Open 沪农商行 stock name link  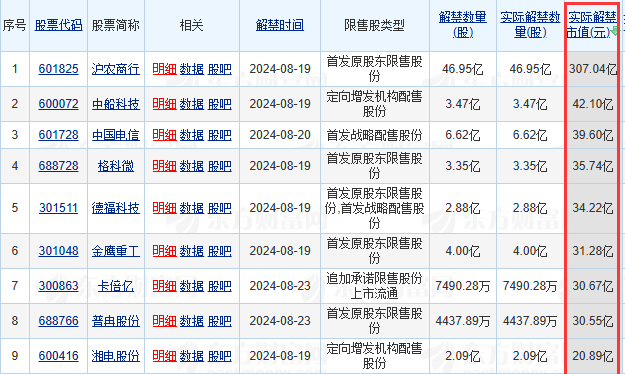point(116,69)
